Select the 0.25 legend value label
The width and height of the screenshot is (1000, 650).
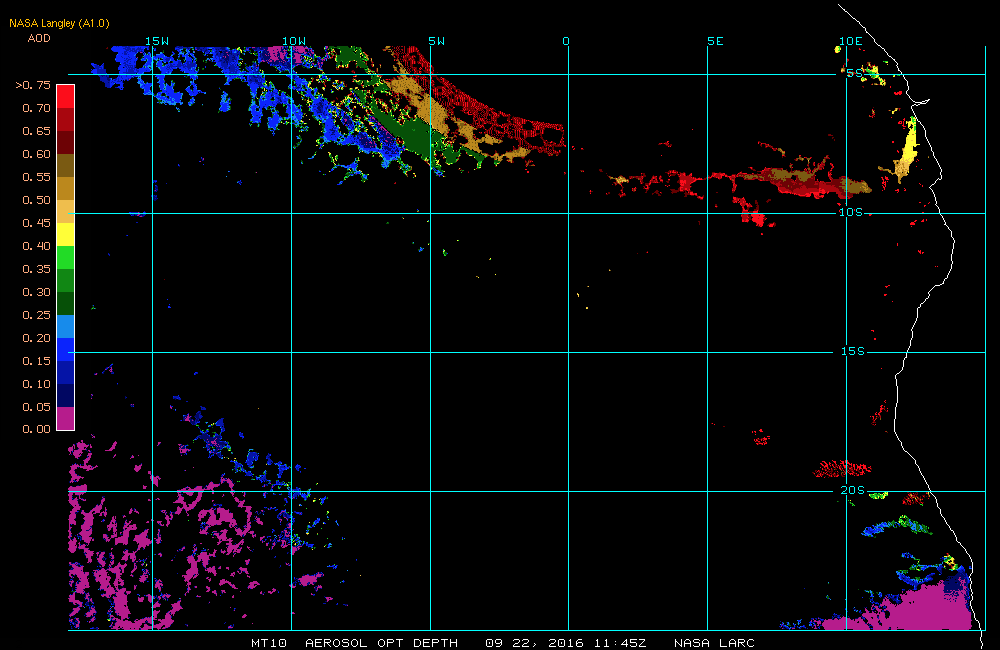(x=36, y=315)
